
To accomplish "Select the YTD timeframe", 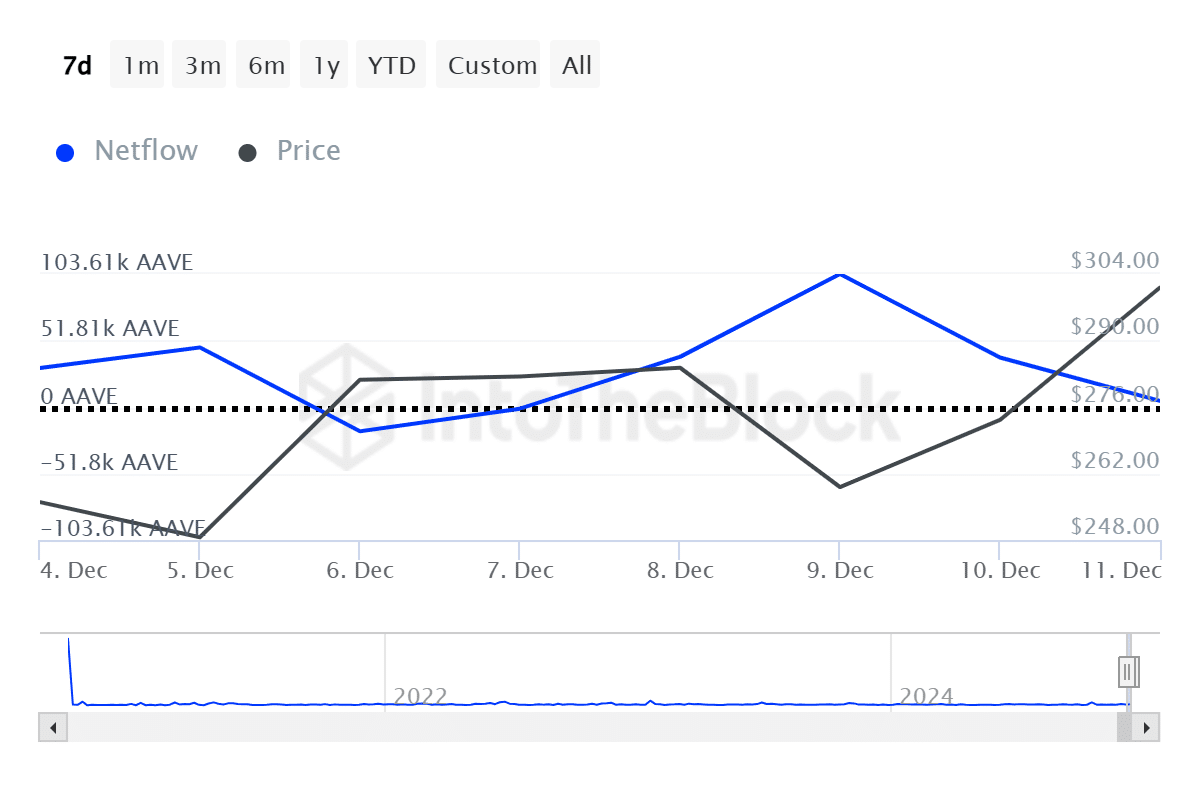I will [x=390, y=64].
